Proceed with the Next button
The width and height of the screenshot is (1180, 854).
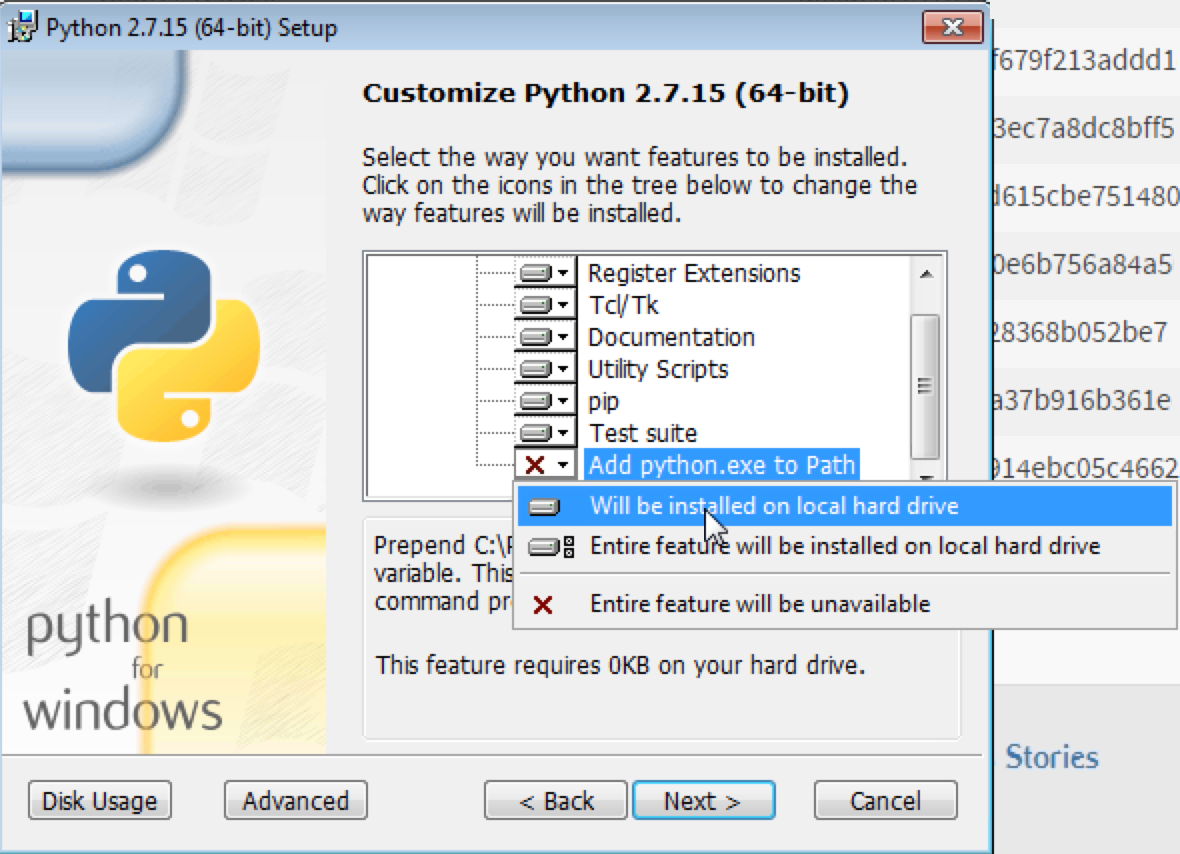[704, 801]
